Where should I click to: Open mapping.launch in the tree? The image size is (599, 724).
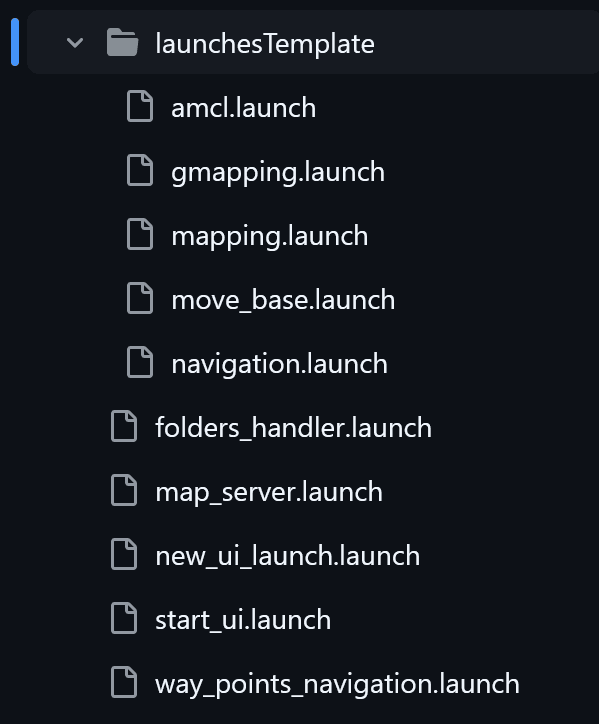click(x=269, y=236)
